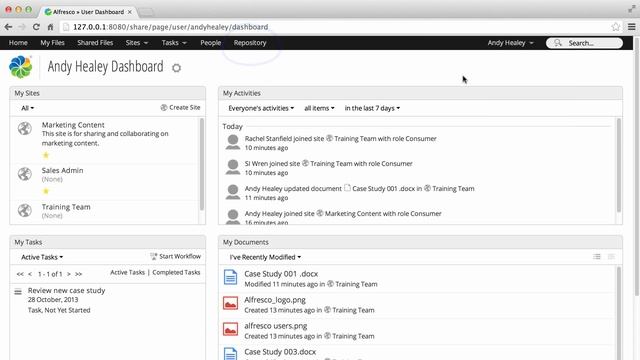Open Andy Healey user menu
The image size is (640, 360).
point(510,42)
